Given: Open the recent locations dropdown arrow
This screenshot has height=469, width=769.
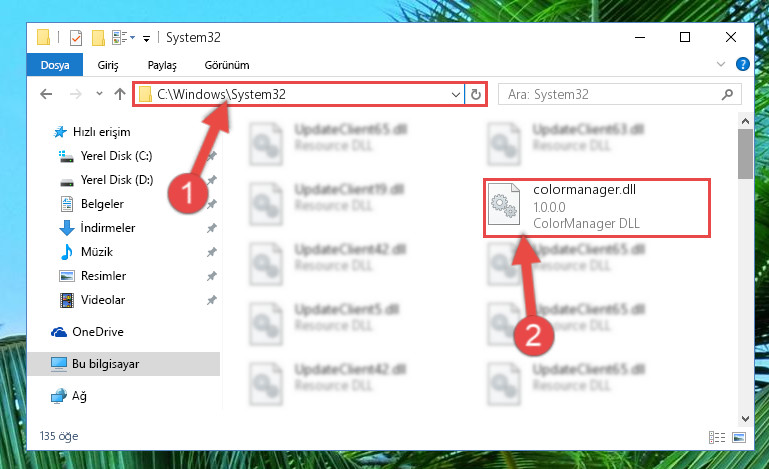Looking at the screenshot, I should click(x=99, y=93).
